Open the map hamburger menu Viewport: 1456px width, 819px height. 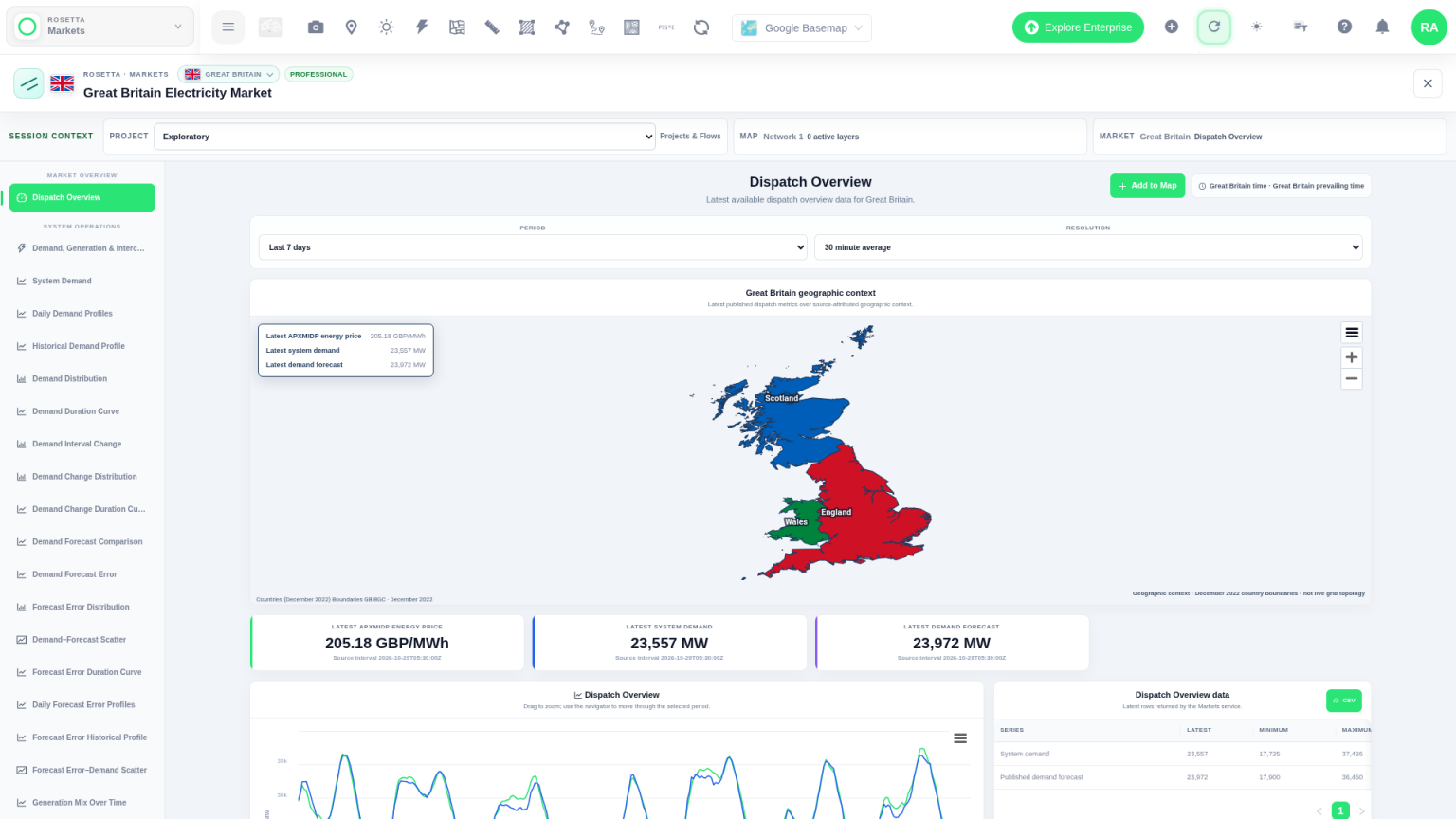[x=1352, y=333]
